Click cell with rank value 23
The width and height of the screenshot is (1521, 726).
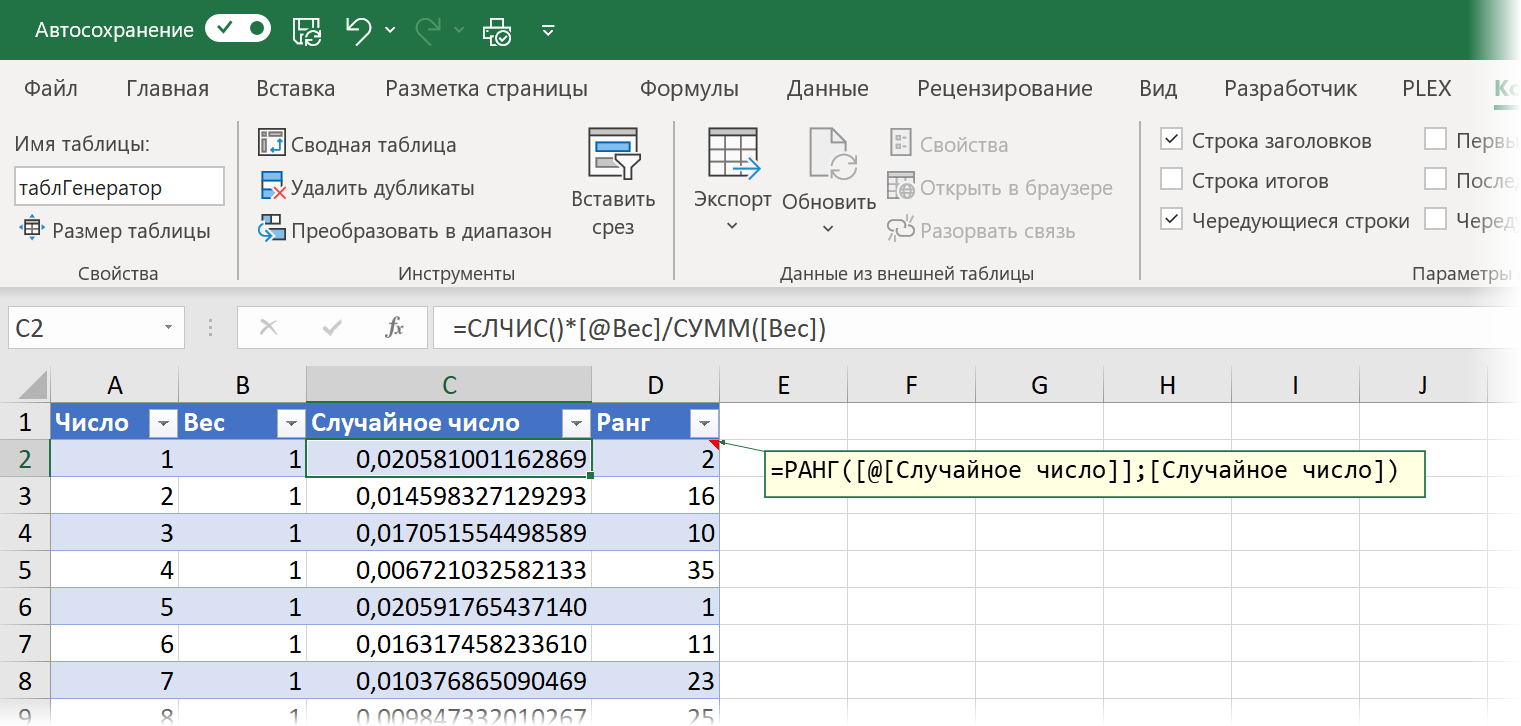655,681
